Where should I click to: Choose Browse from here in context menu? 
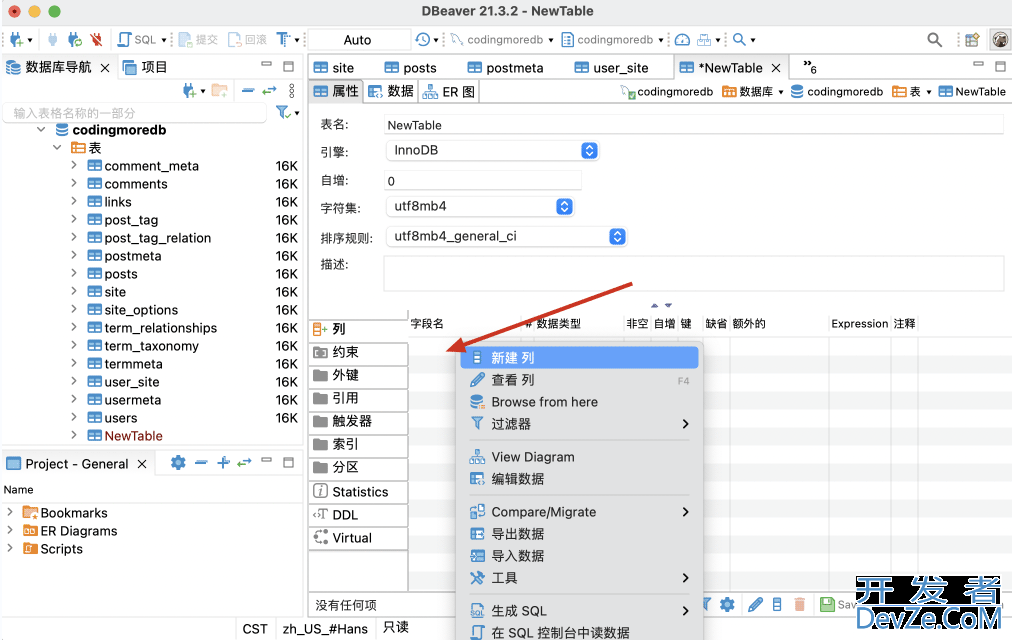[x=580, y=402]
